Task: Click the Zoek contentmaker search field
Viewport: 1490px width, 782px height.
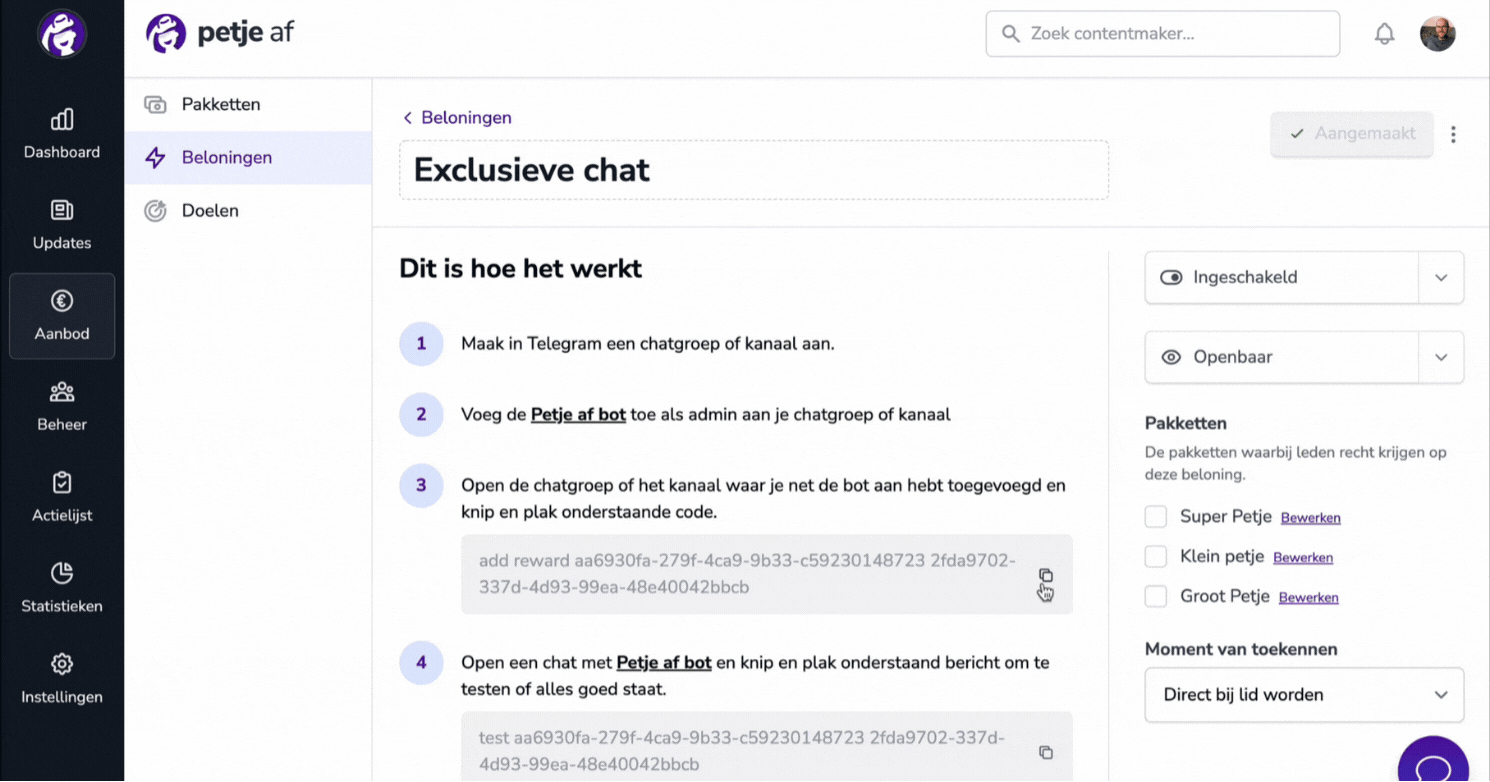Action: click(x=1163, y=34)
